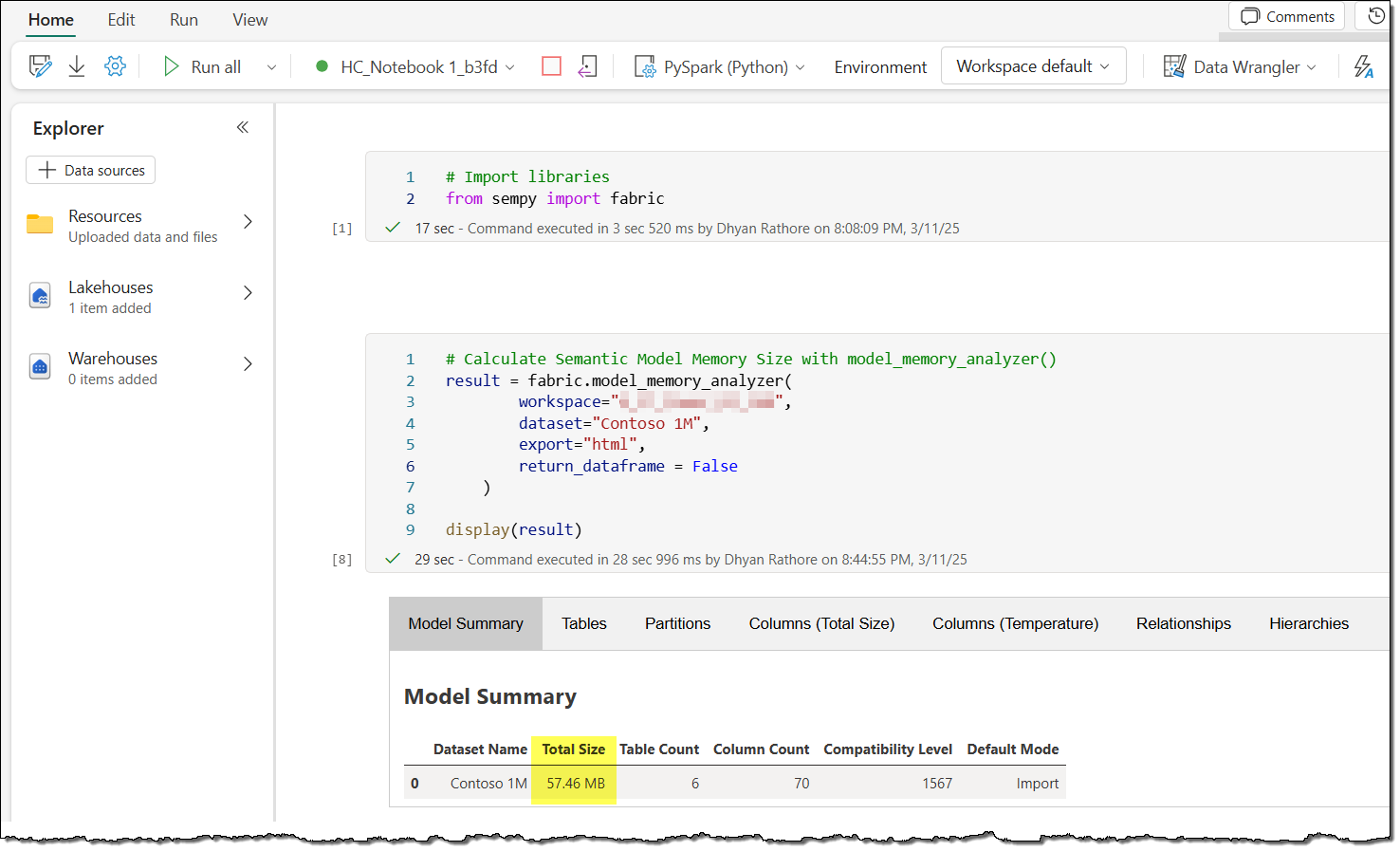This screenshot has width=1400, height=851.
Task: Open the PySpark session configuration icon
Action: (x=646, y=66)
